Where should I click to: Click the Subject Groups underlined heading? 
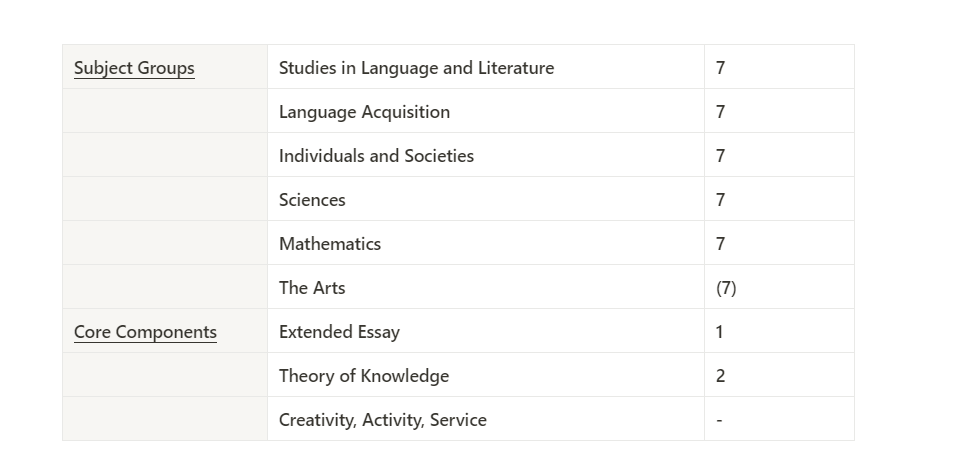point(134,68)
